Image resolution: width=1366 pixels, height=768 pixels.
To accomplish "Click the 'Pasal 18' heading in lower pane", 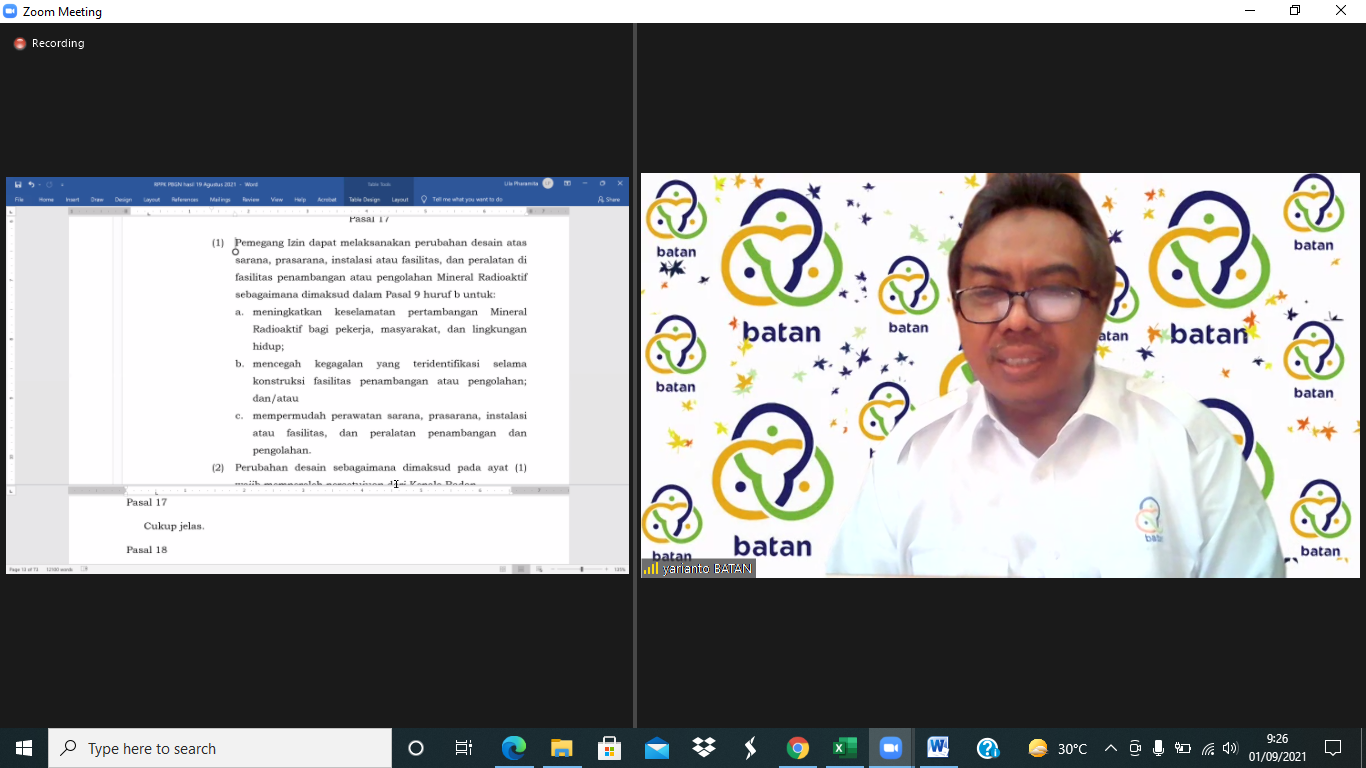I will [x=147, y=550].
